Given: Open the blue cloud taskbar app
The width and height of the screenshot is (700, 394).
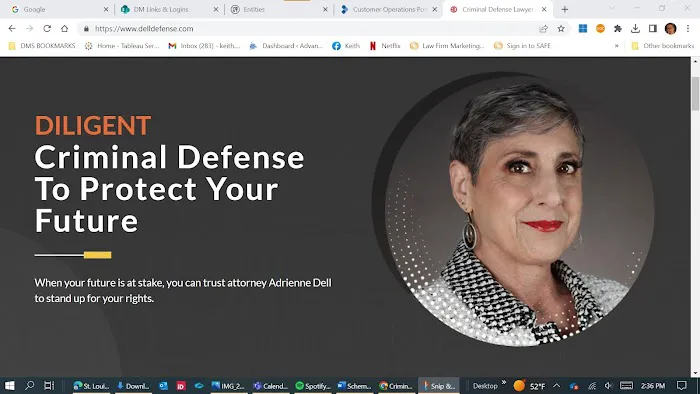Looking at the screenshot, I should [199, 386].
